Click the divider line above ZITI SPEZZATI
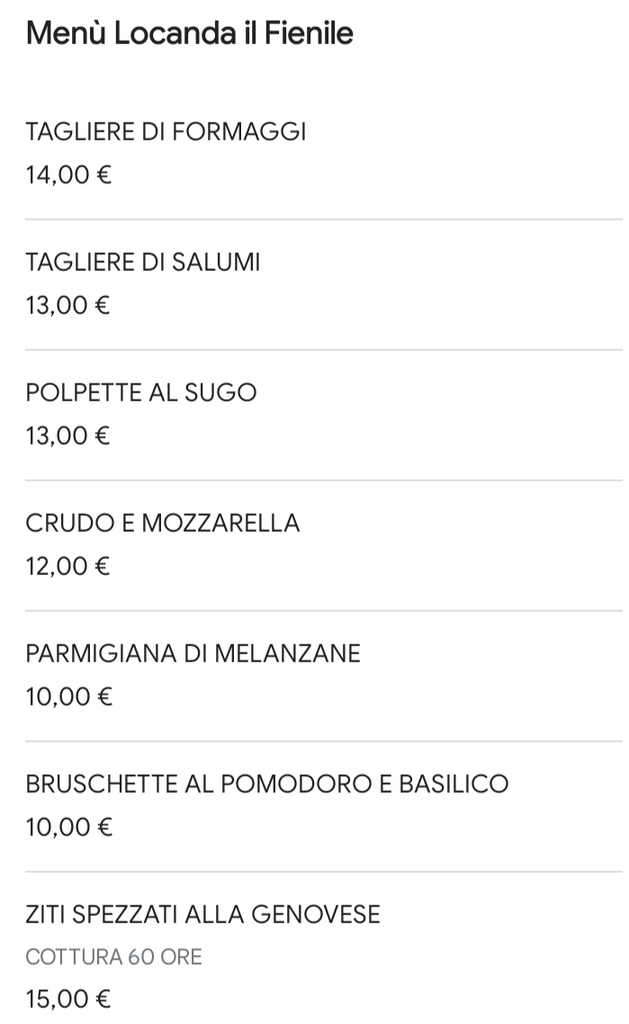This screenshot has height=1024, width=629. [x=324, y=871]
